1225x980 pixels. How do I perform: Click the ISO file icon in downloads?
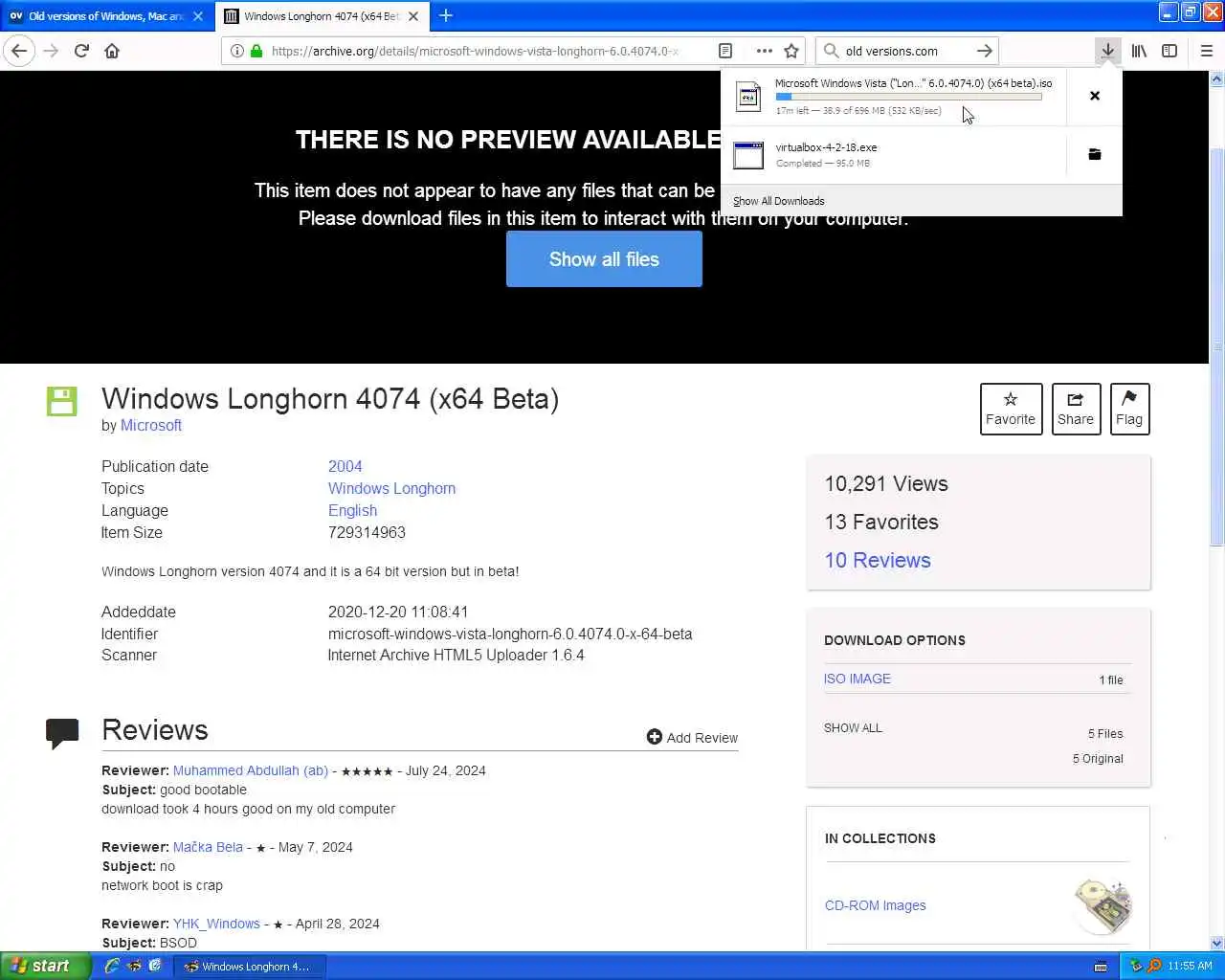[748, 97]
